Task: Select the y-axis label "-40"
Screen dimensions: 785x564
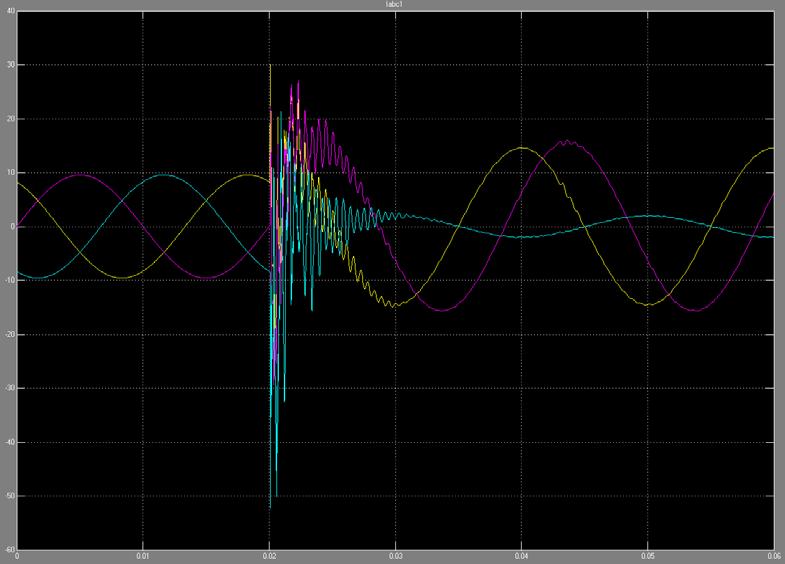Action: coord(10,442)
